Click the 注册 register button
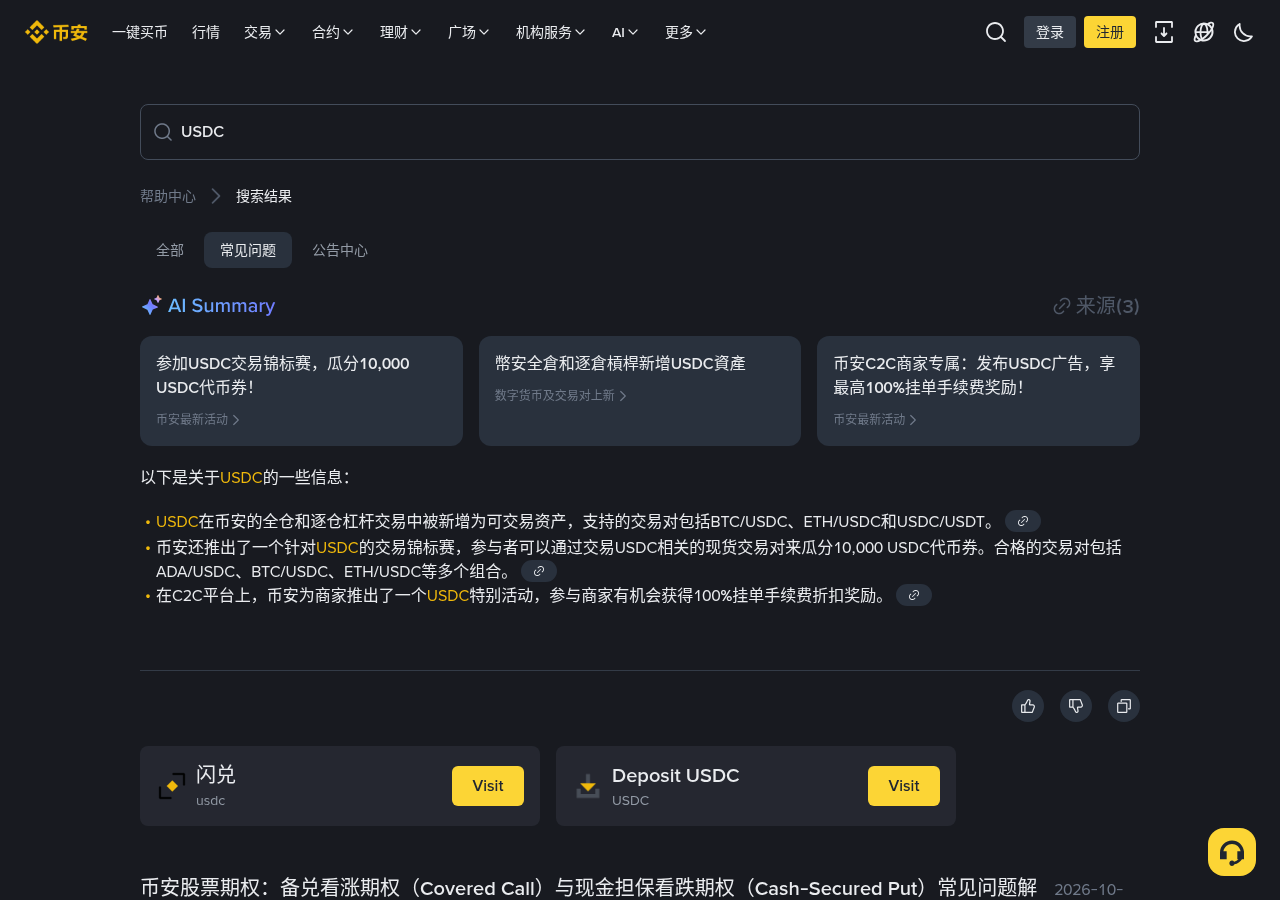The height and width of the screenshot is (900, 1280). pyautogui.click(x=1110, y=32)
